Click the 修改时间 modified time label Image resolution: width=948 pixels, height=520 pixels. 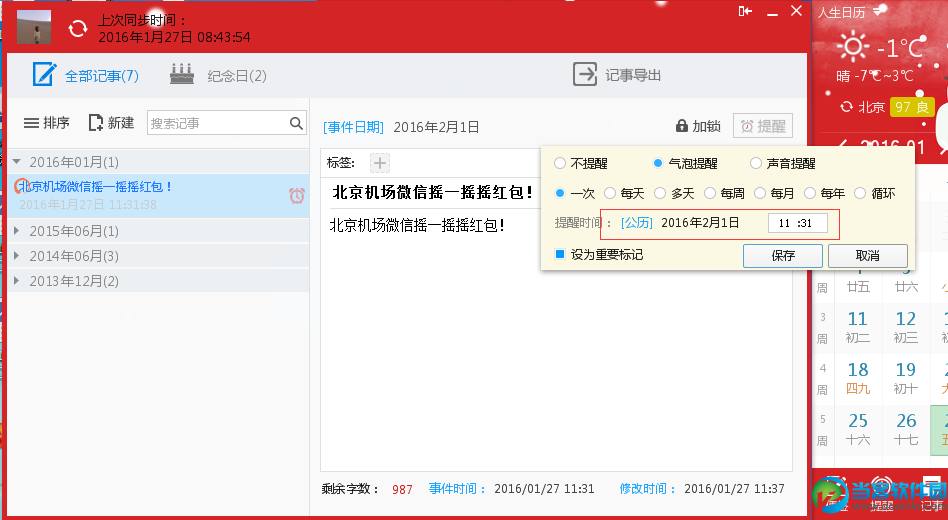tap(648, 489)
